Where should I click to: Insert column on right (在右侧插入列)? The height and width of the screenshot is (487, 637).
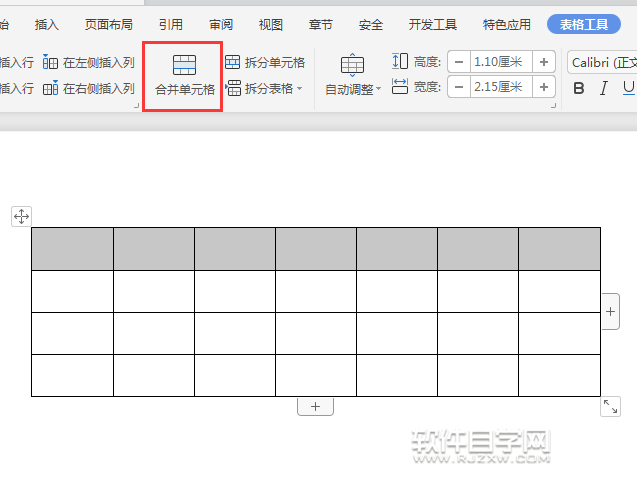(x=89, y=88)
